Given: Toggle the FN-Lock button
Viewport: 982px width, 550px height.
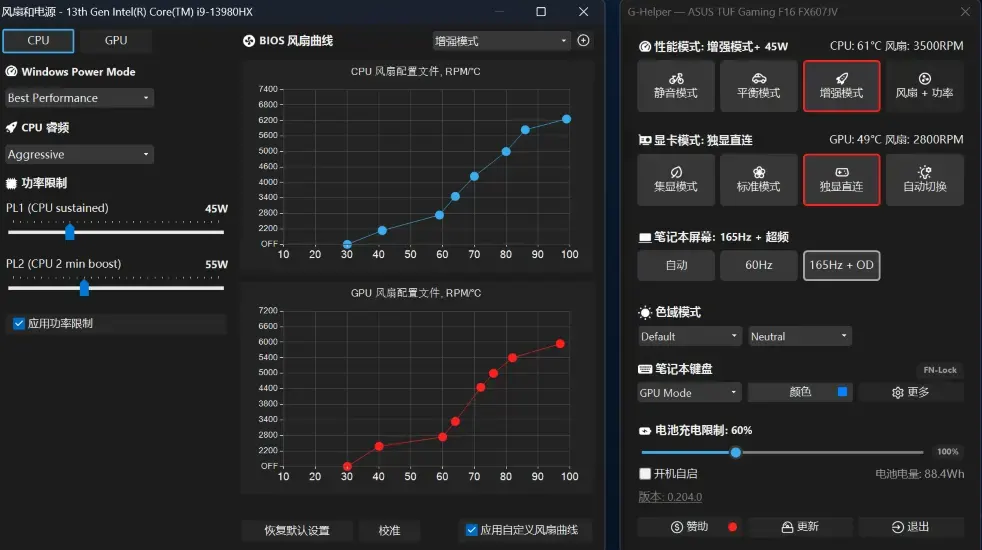Looking at the screenshot, I should click(x=939, y=370).
